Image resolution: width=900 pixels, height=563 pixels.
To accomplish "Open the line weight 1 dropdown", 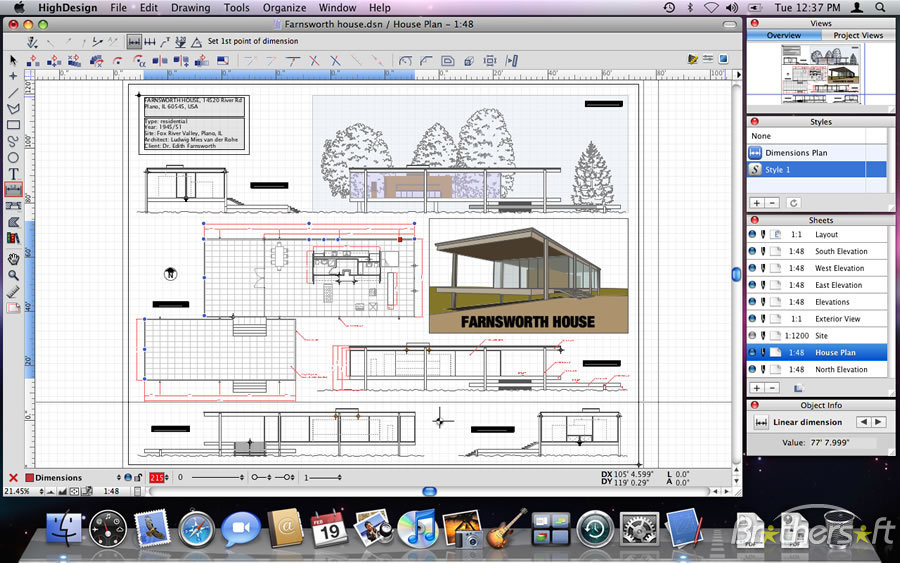I will tap(339, 477).
